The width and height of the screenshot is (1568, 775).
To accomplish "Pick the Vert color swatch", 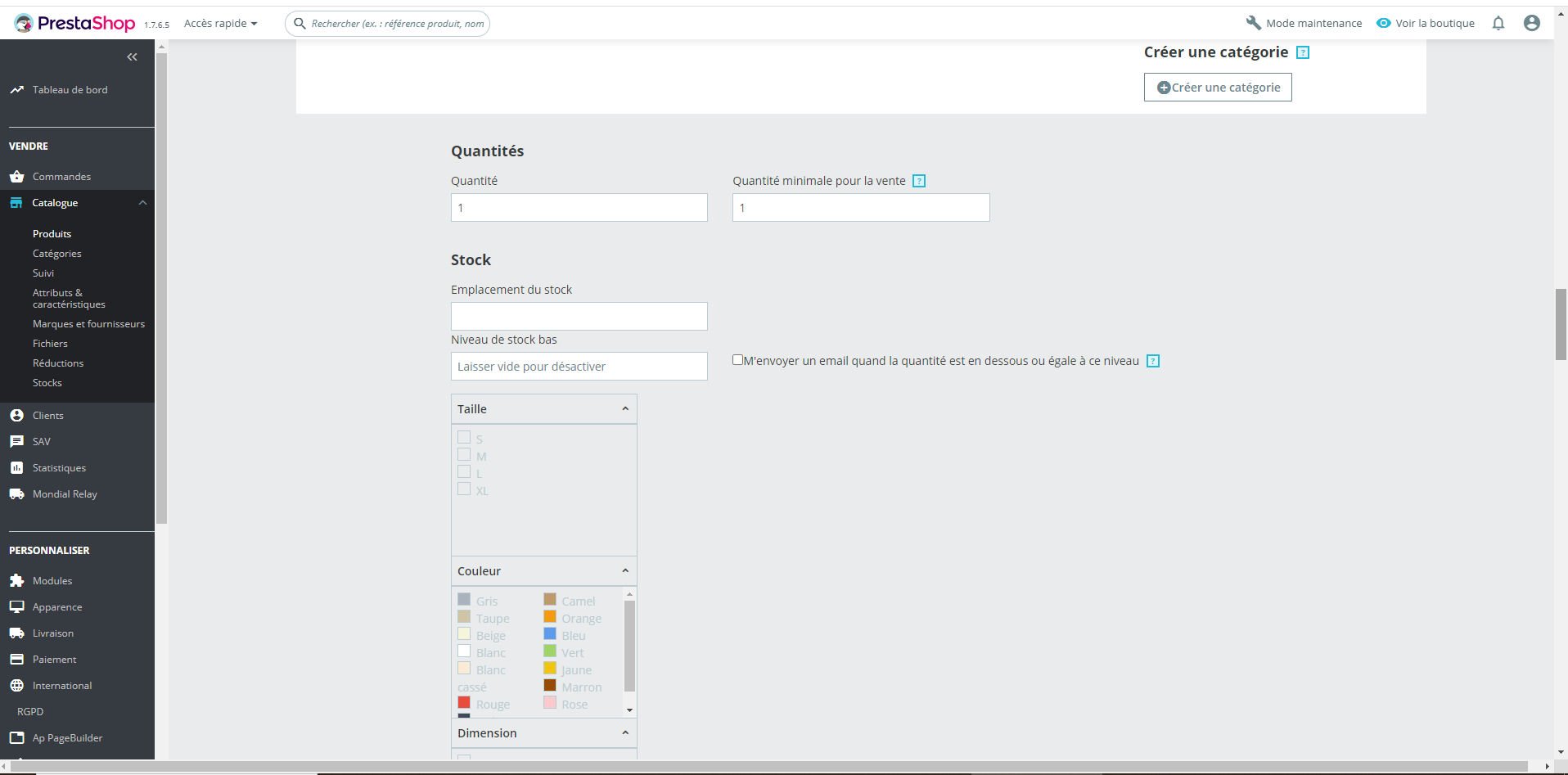I will (550, 651).
